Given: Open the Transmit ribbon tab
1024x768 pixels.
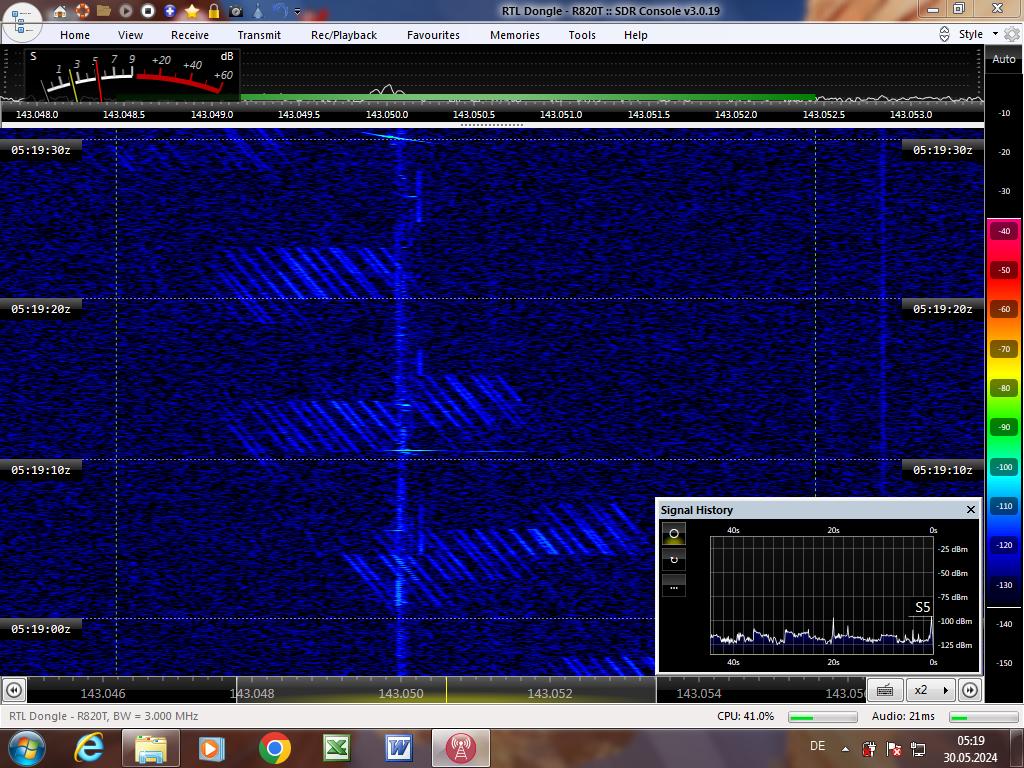Looking at the screenshot, I should pyautogui.click(x=259, y=35).
